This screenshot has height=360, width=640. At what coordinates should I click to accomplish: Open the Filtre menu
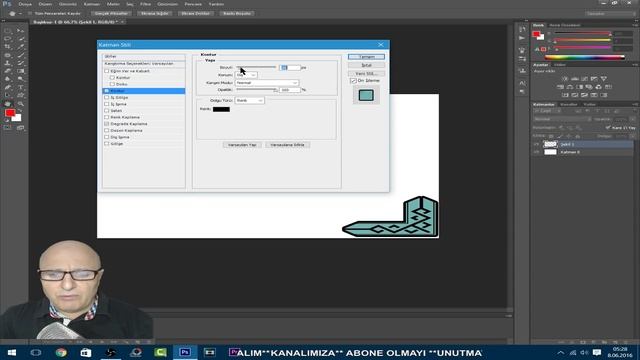pyautogui.click(x=146, y=4)
